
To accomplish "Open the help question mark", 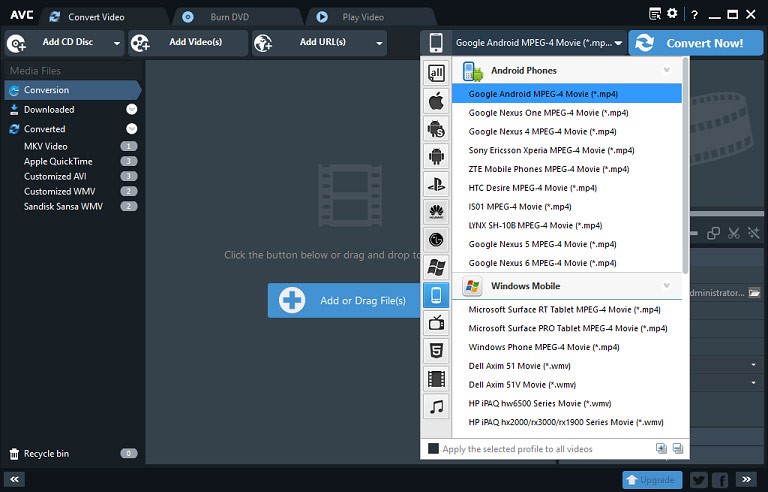I will [694, 15].
